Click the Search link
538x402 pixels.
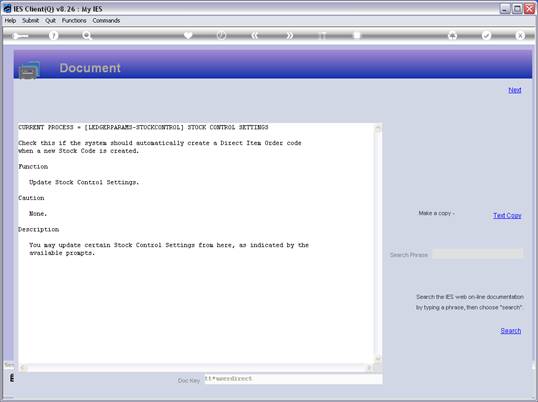[511, 331]
